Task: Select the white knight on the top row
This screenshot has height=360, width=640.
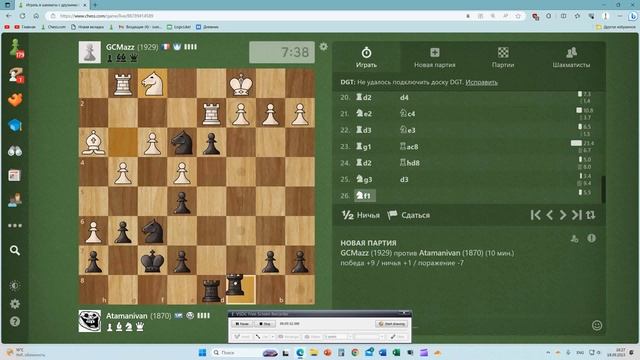Action: pyautogui.click(x=152, y=83)
